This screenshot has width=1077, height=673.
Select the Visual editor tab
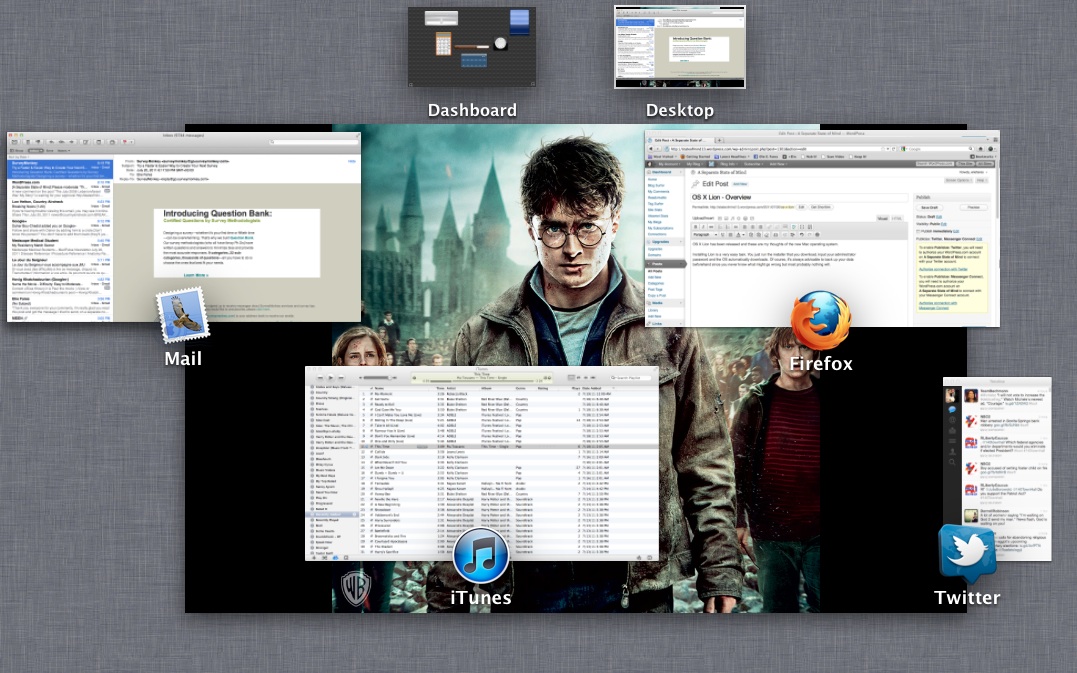coord(882,217)
